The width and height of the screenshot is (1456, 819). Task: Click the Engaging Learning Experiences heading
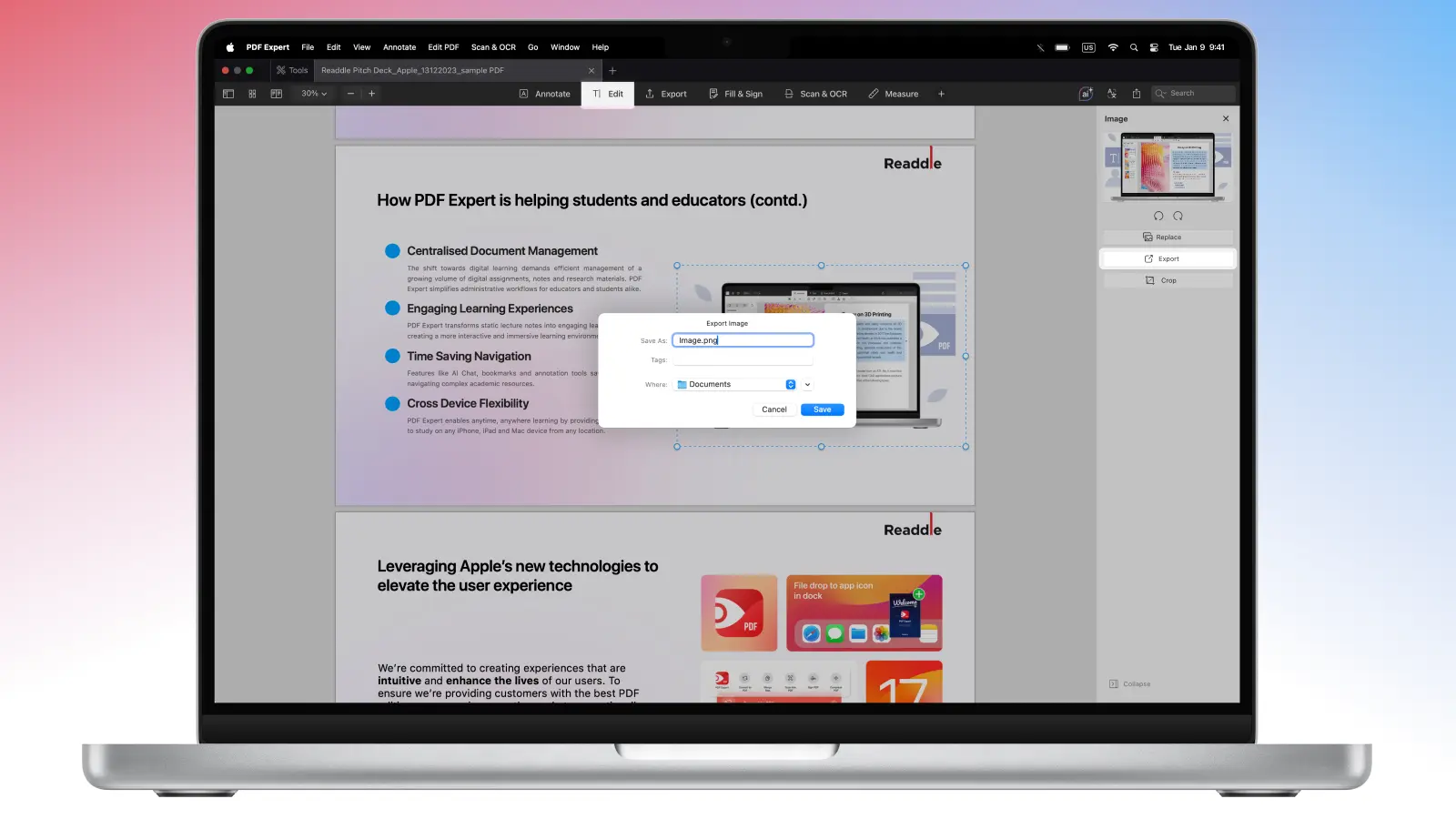pyautogui.click(x=490, y=308)
